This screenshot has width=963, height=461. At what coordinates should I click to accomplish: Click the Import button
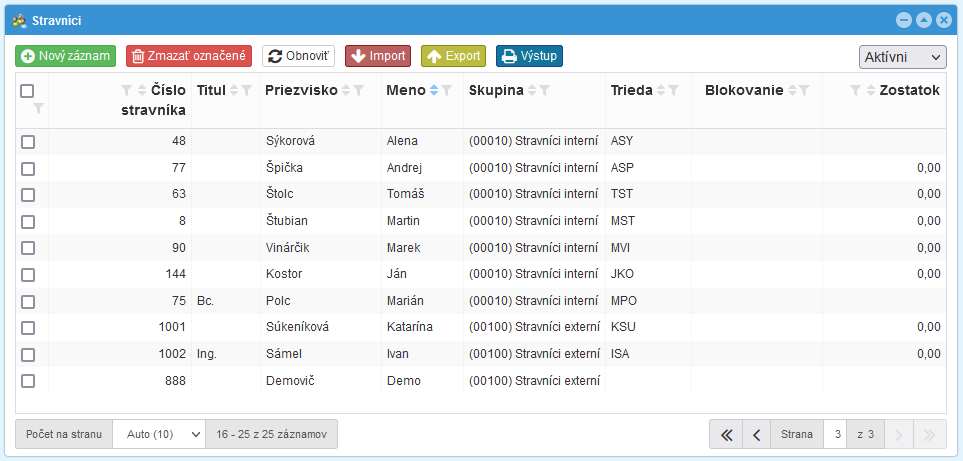378,56
